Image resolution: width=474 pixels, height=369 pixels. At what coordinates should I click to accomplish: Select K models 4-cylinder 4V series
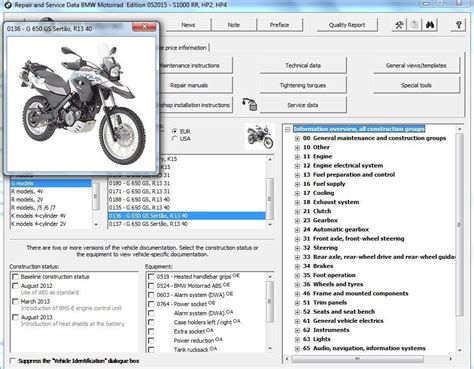coord(51,216)
